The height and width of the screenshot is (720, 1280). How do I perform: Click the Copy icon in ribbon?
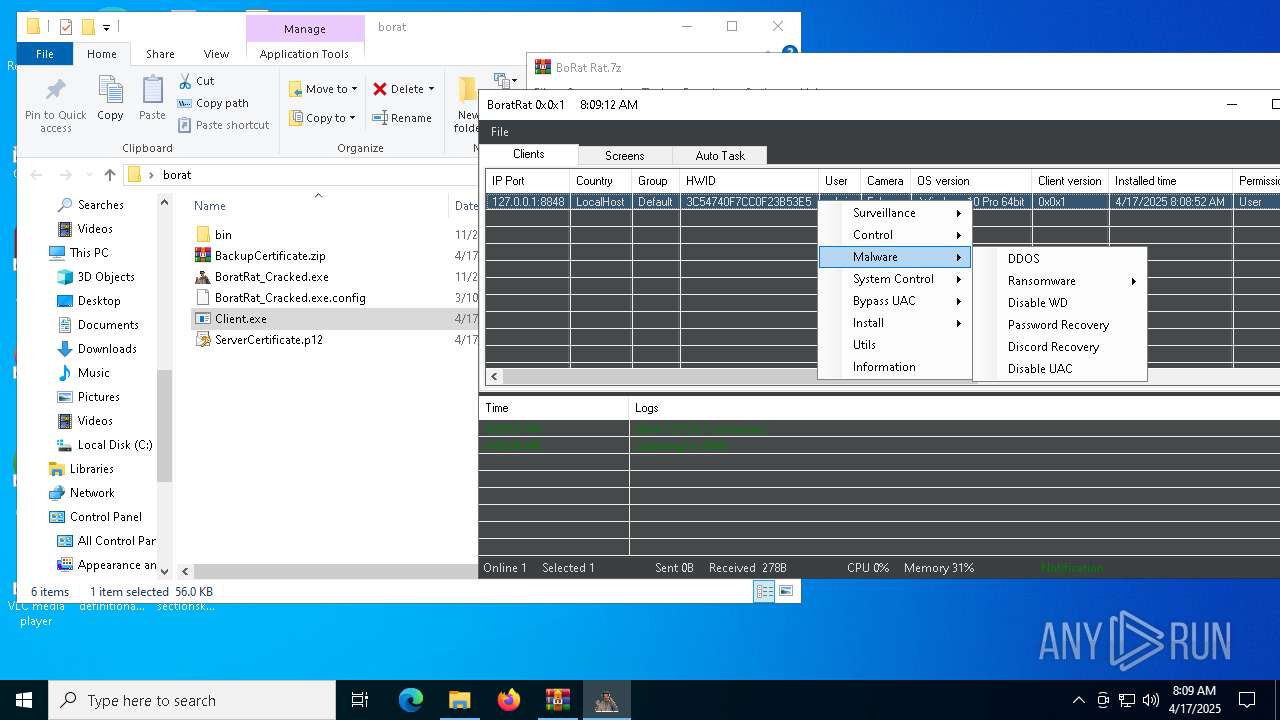pos(110,90)
